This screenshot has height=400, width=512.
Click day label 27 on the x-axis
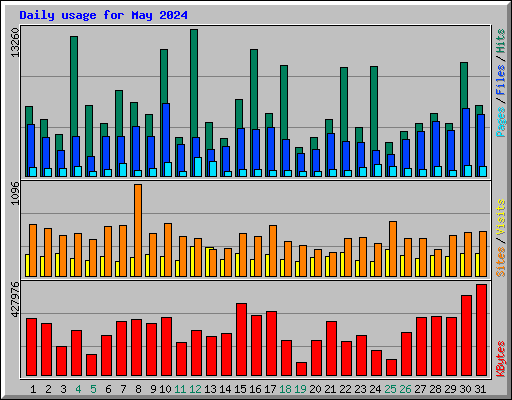click(x=420, y=389)
